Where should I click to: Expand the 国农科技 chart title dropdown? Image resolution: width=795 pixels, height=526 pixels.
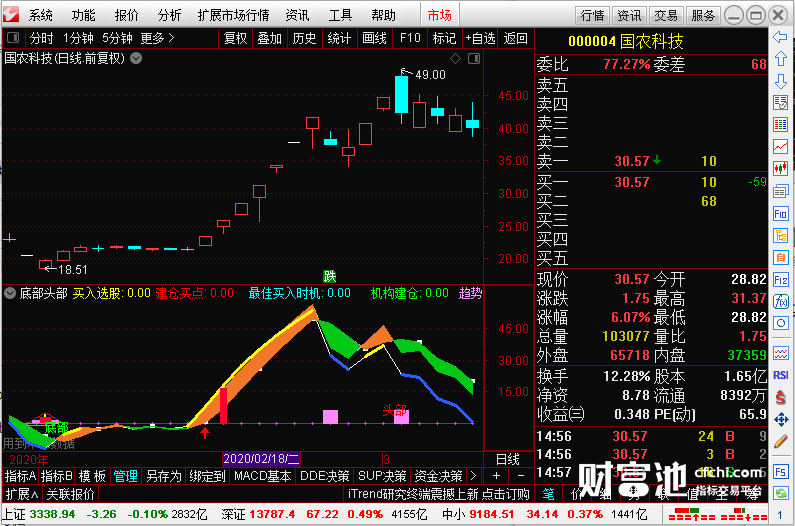[136, 58]
